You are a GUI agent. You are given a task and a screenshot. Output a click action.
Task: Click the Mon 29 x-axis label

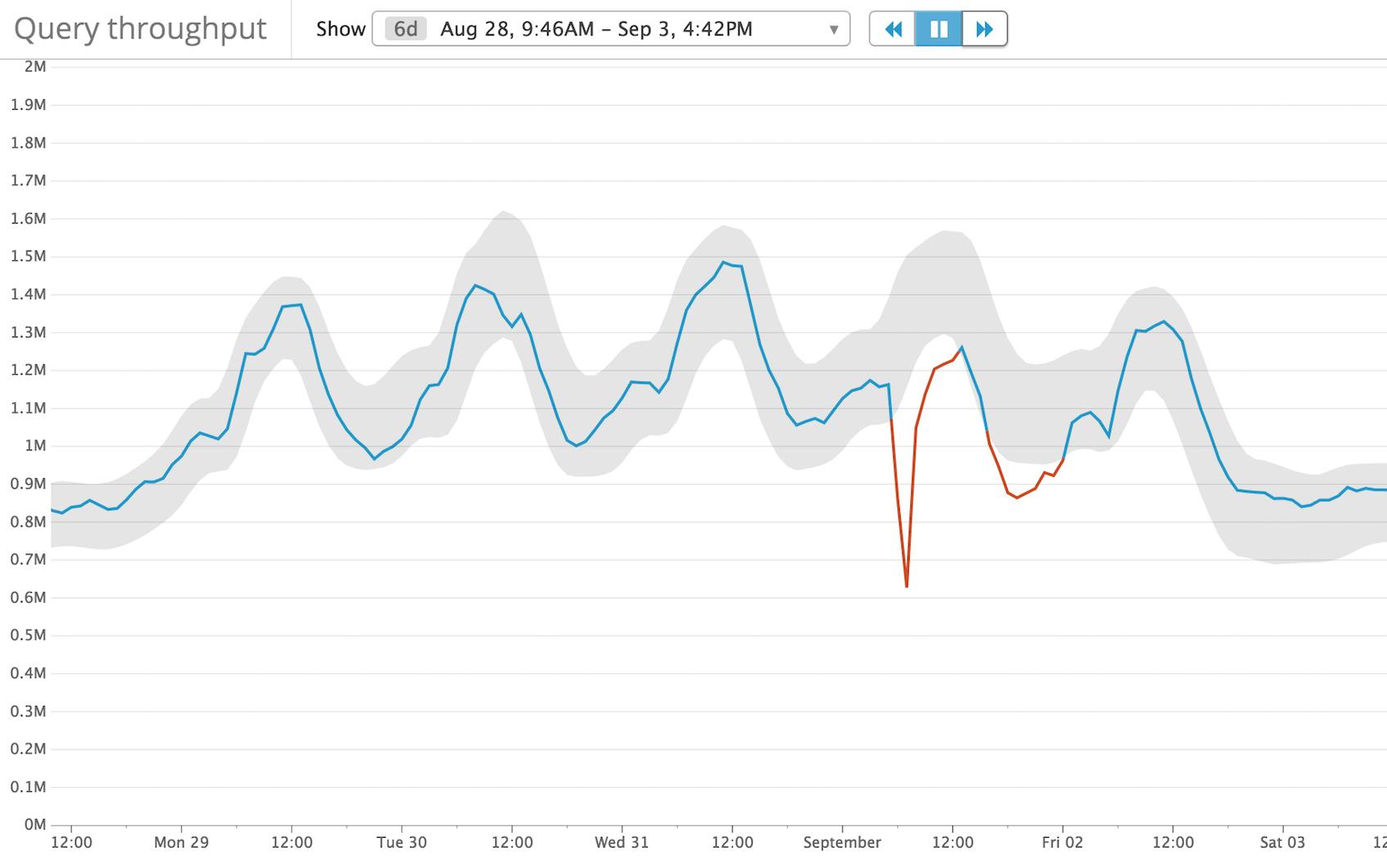181,843
